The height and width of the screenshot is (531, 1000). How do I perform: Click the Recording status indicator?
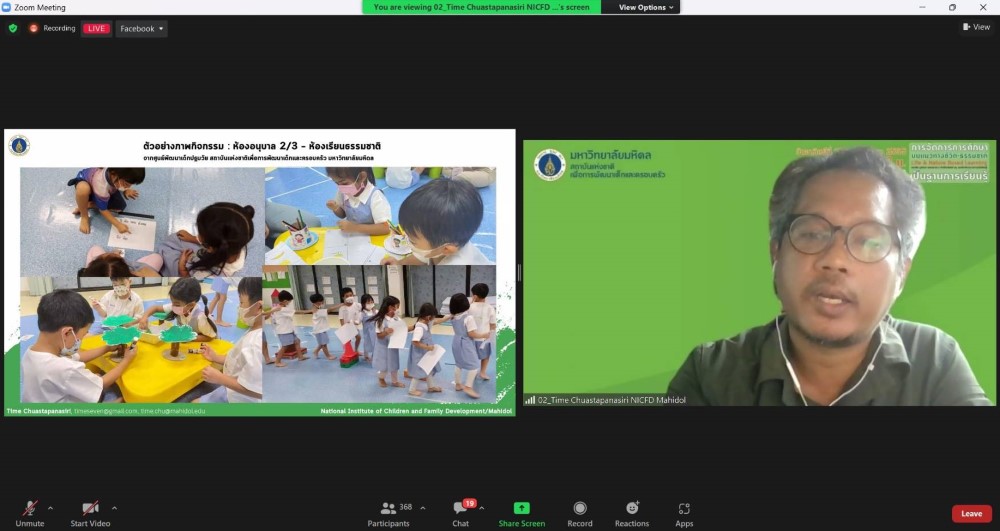[53, 29]
